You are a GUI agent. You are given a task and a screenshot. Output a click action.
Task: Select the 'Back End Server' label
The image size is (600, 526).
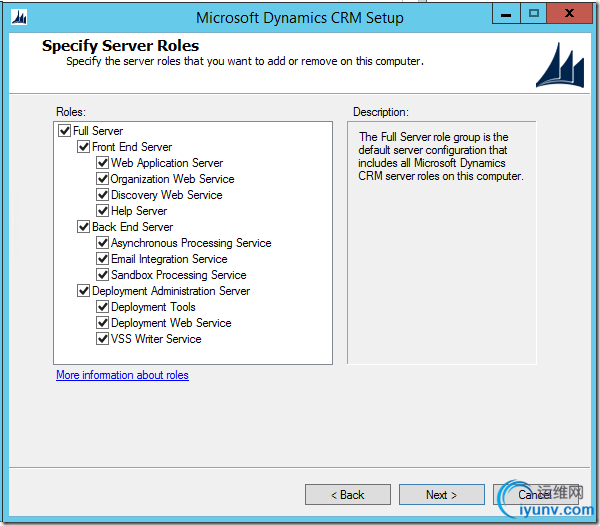(132, 227)
